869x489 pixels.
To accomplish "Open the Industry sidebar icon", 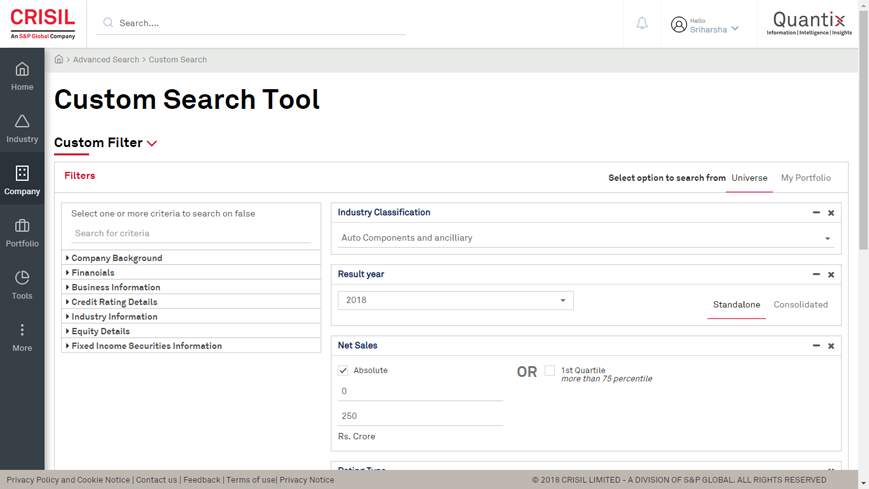I will [22, 122].
